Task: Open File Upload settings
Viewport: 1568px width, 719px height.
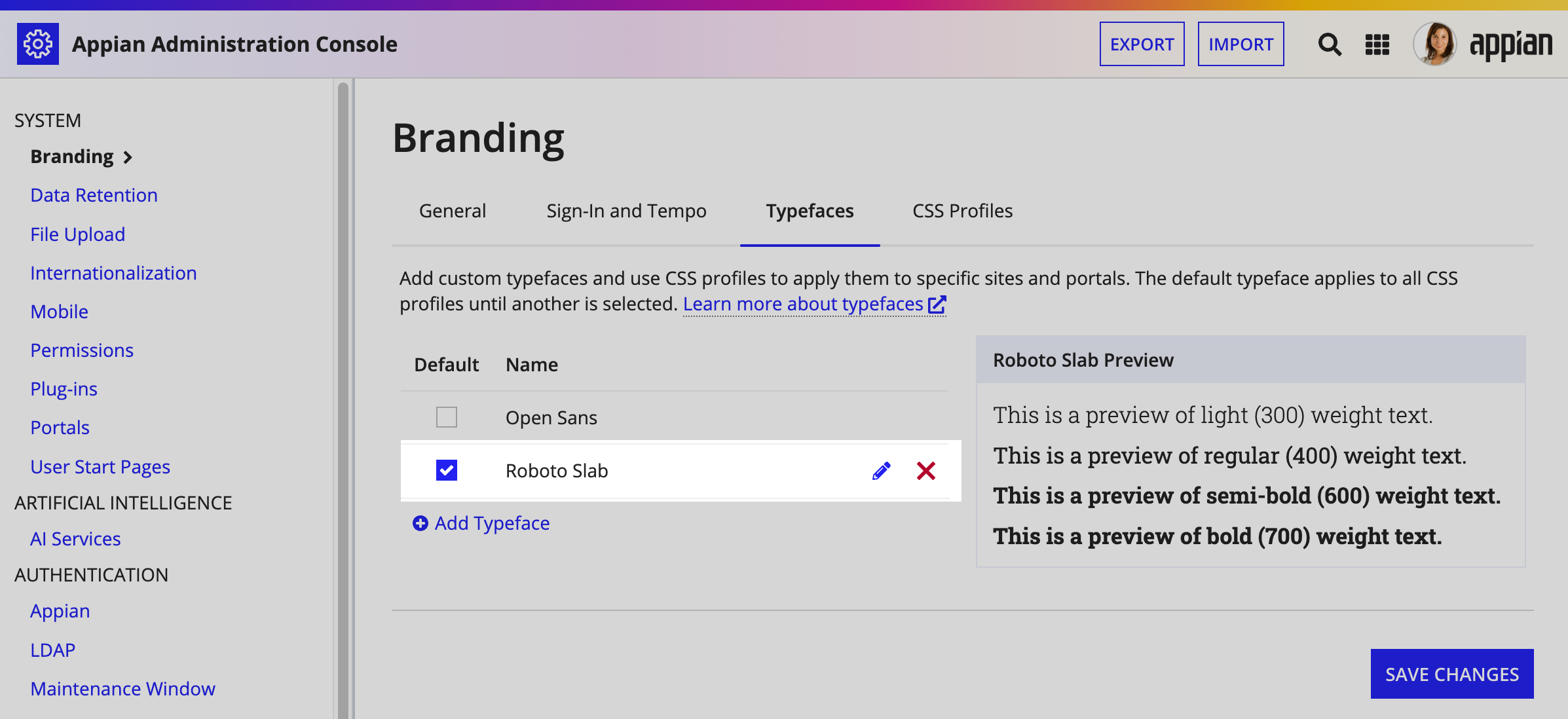Action: (x=78, y=234)
